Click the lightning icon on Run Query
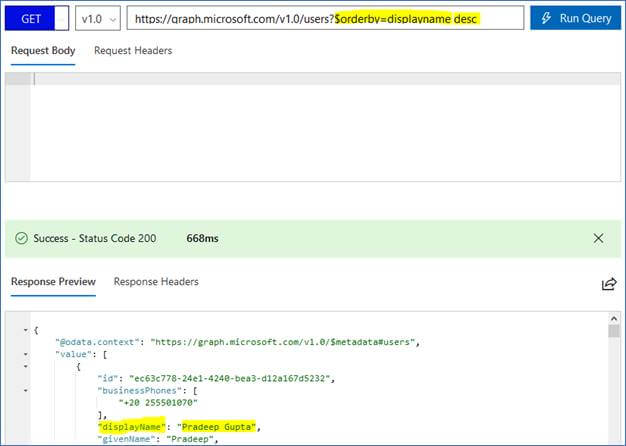Image resolution: width=626 pixels, height=446 pixels. (x=545, y=19)
